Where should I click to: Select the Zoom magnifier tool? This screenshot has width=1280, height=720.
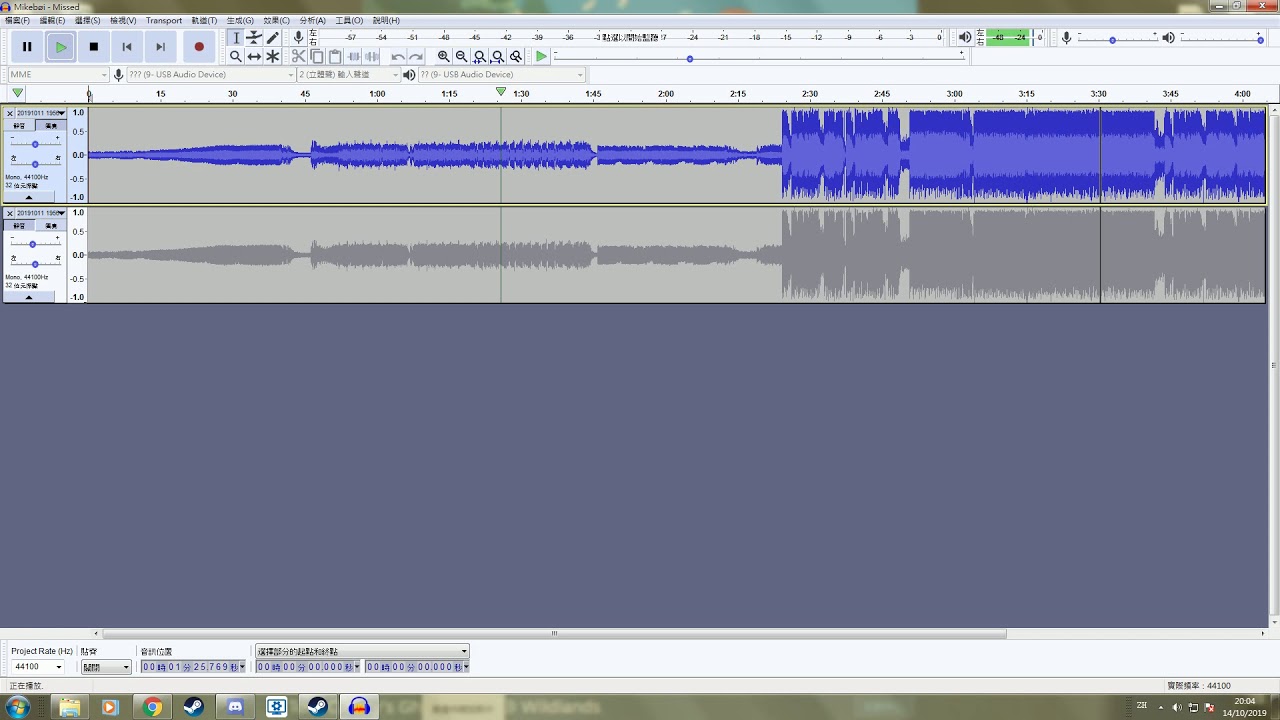[236, 57]
